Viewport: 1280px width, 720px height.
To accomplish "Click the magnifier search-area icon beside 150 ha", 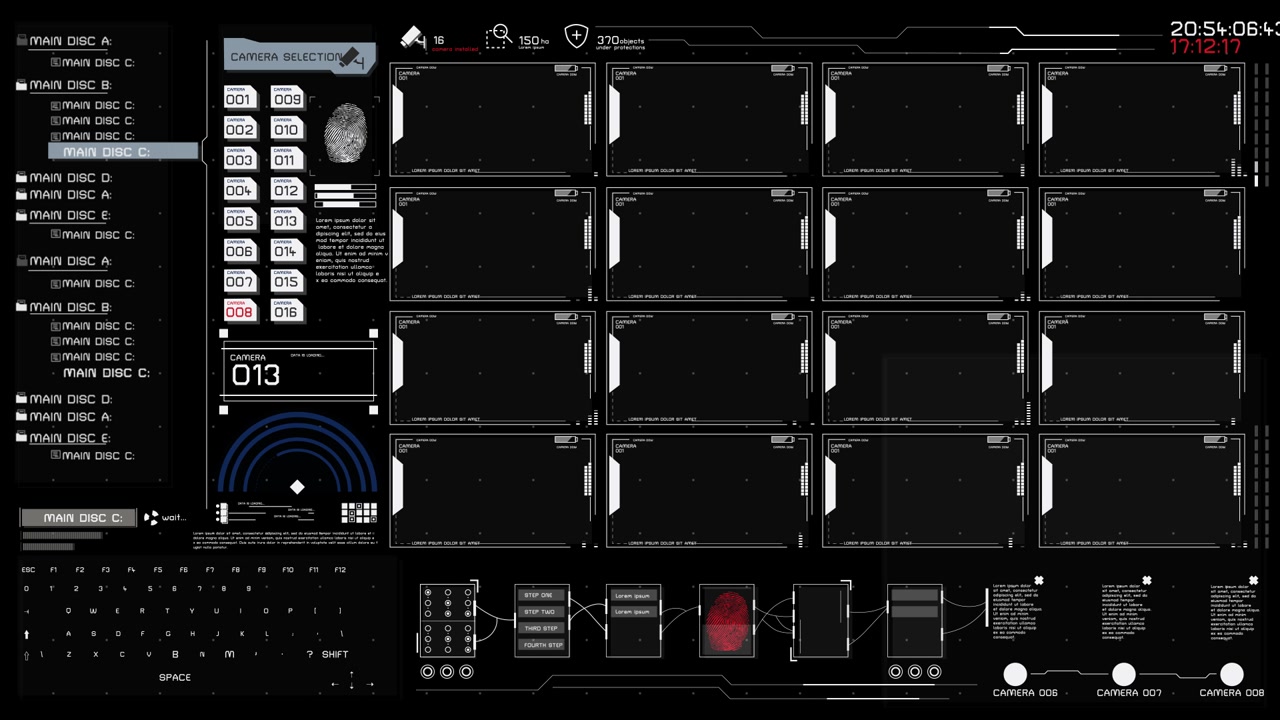I will pos(499,37).
